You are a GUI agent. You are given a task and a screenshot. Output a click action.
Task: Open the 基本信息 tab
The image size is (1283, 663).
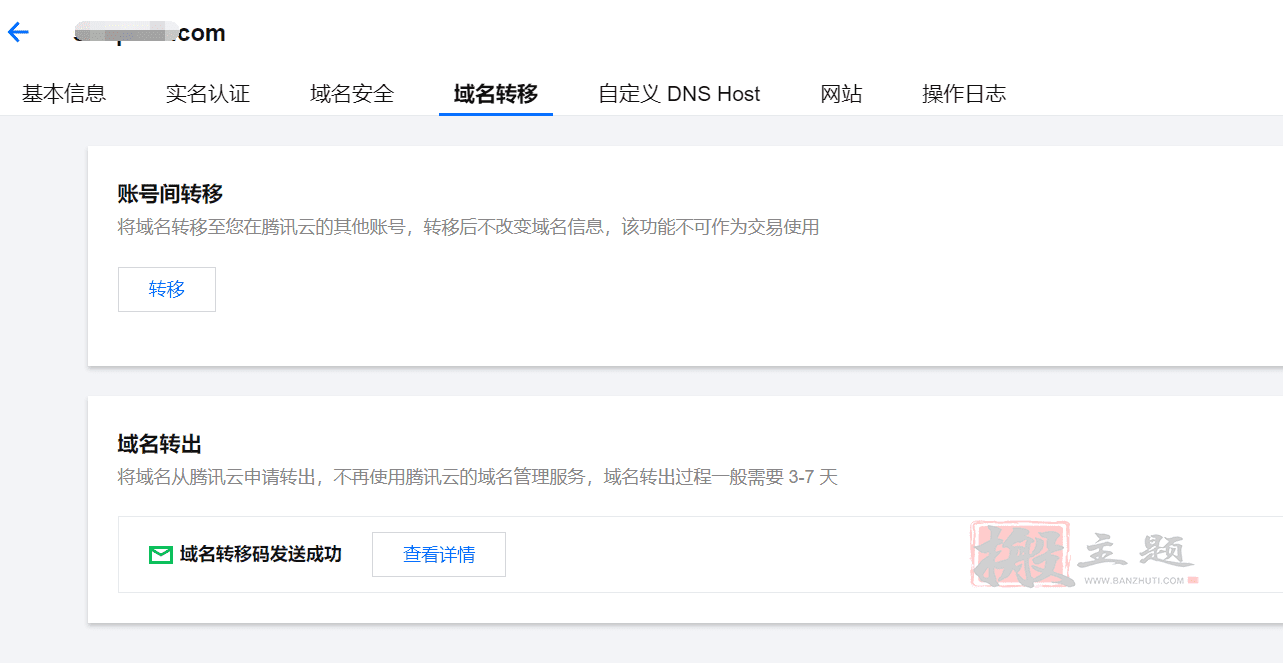point(64,94)
